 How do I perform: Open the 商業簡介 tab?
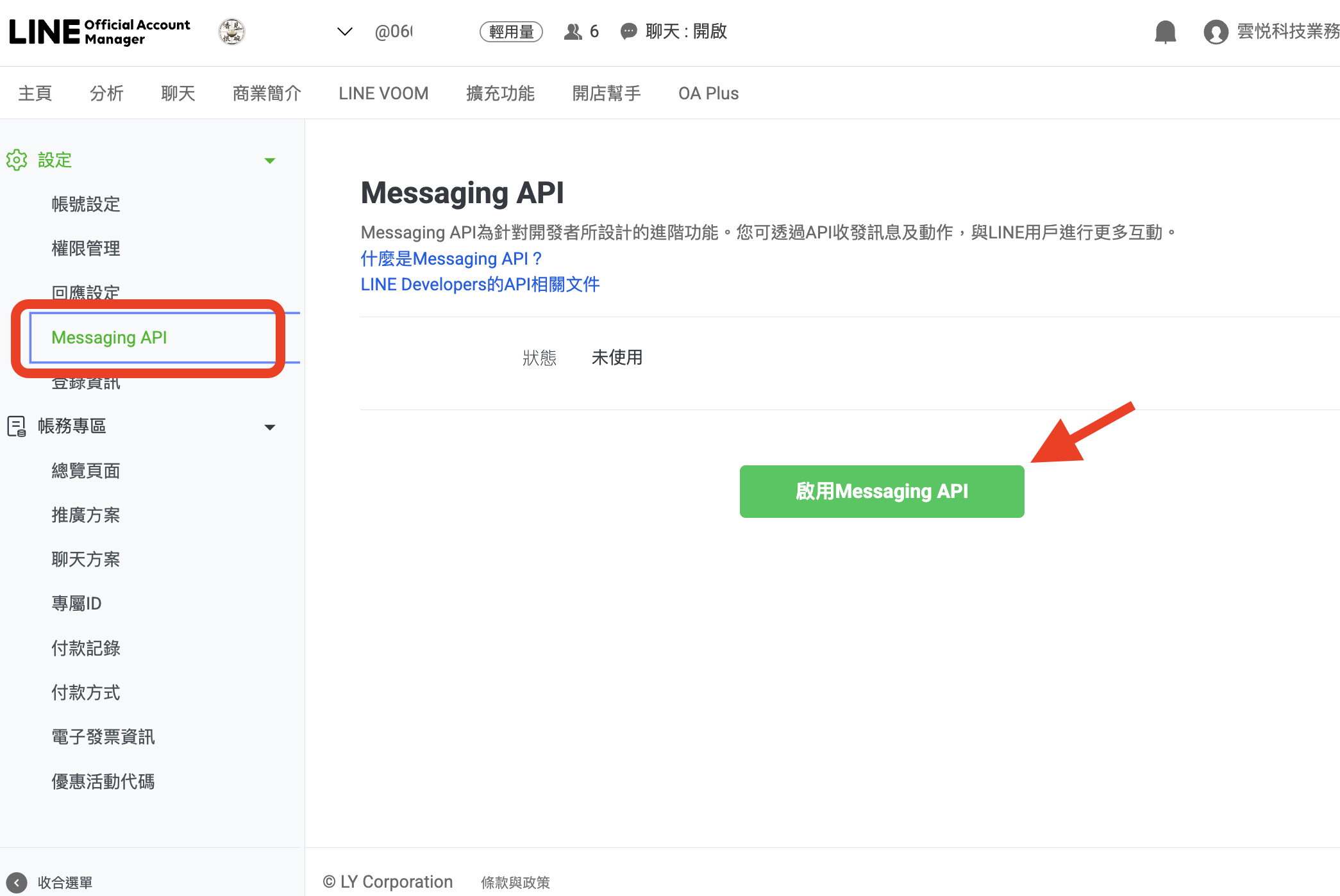(267, 94)
